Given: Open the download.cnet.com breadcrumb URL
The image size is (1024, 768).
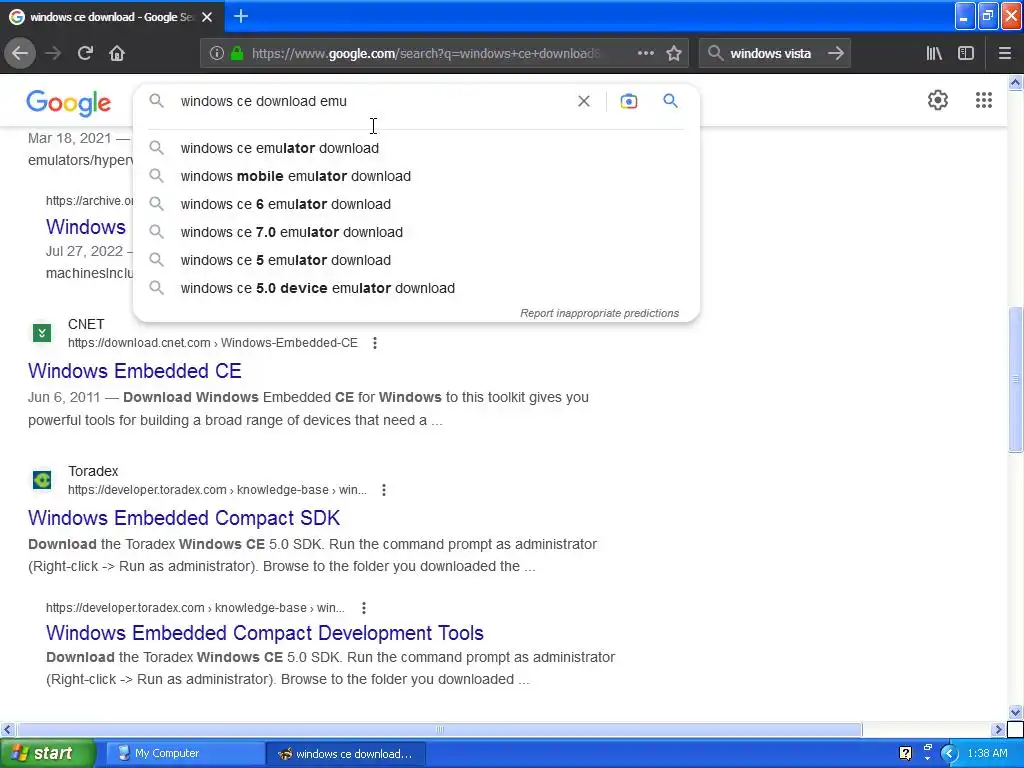Looking at the screenshot, I should (212, 343).
